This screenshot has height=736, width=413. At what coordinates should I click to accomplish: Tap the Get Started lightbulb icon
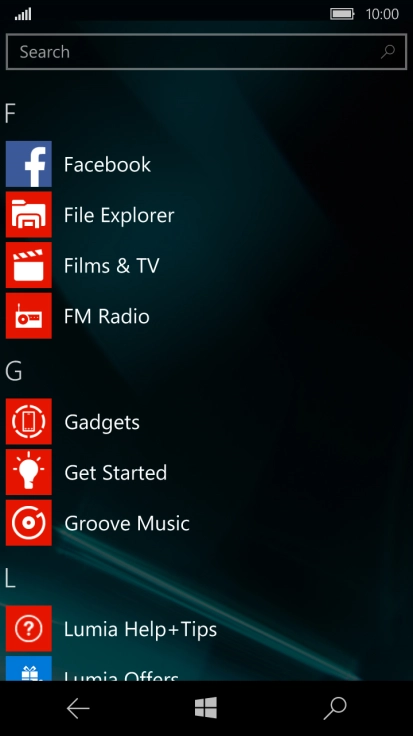[x=29, y=472]
